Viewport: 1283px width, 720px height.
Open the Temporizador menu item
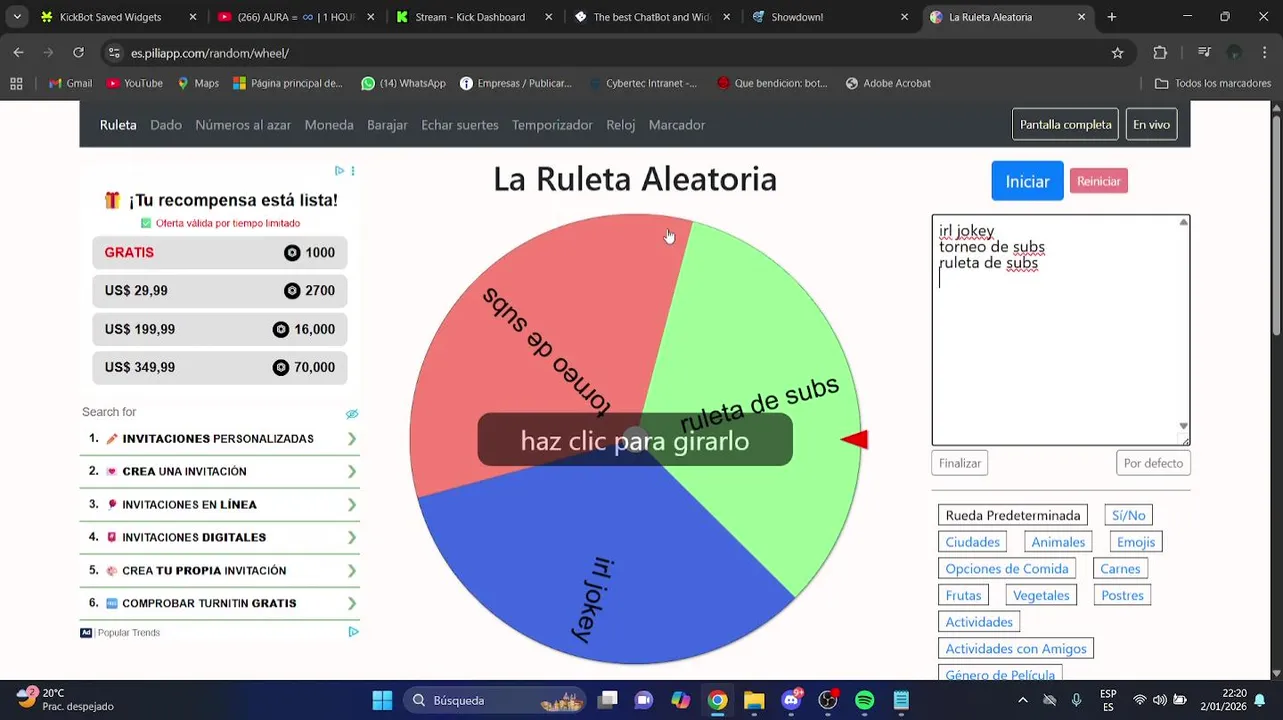click(552, 125)
